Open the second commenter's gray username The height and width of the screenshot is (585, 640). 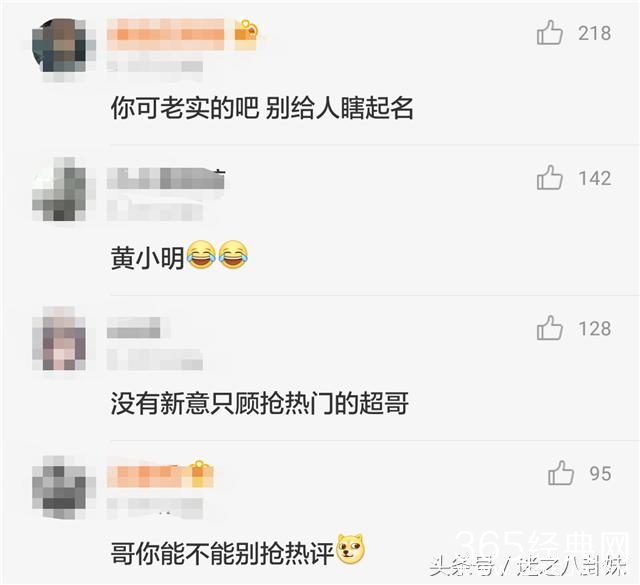click(x=166, y=179)
